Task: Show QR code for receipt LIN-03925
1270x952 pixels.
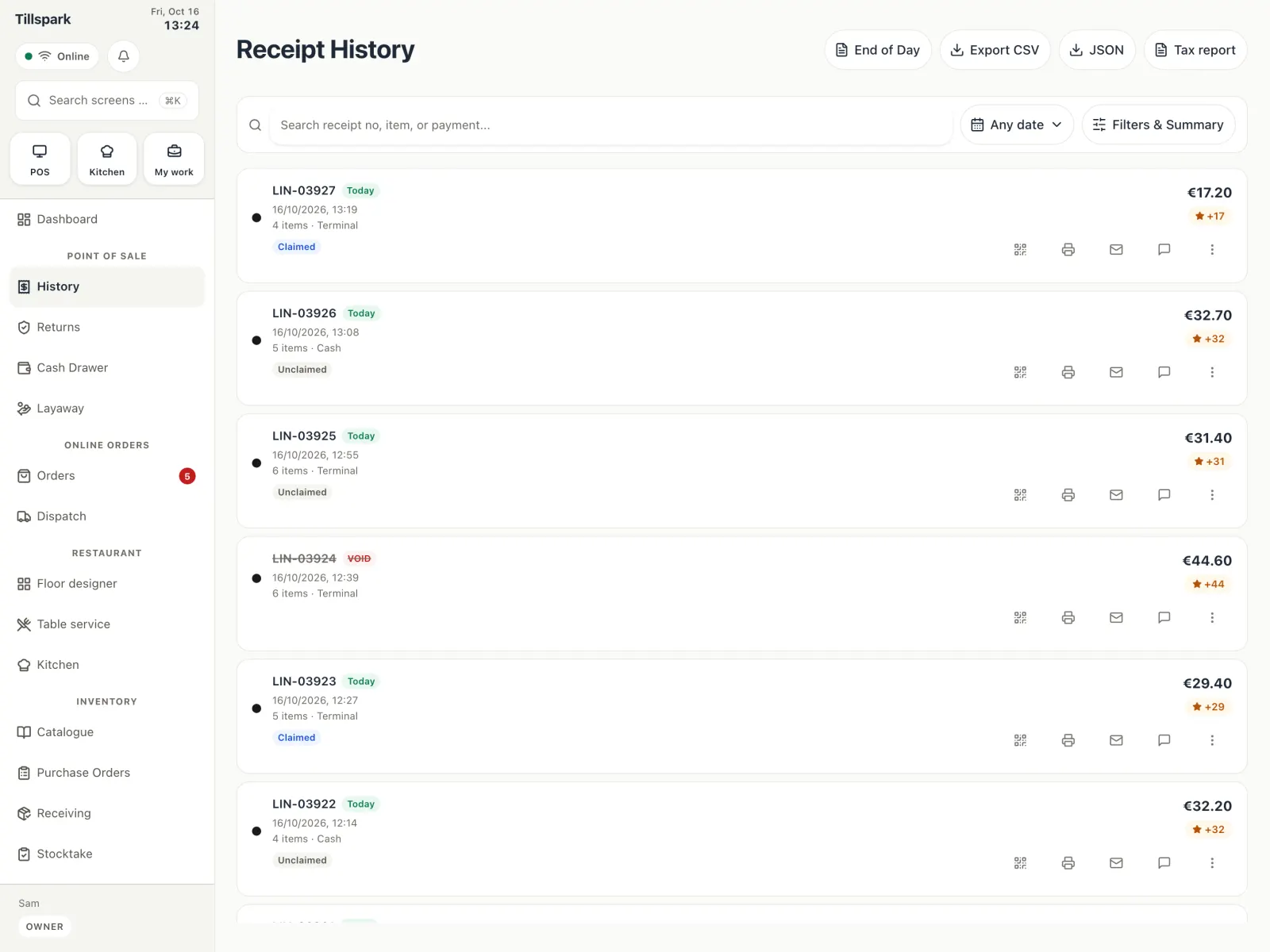Action: (x=1021, y=495)
